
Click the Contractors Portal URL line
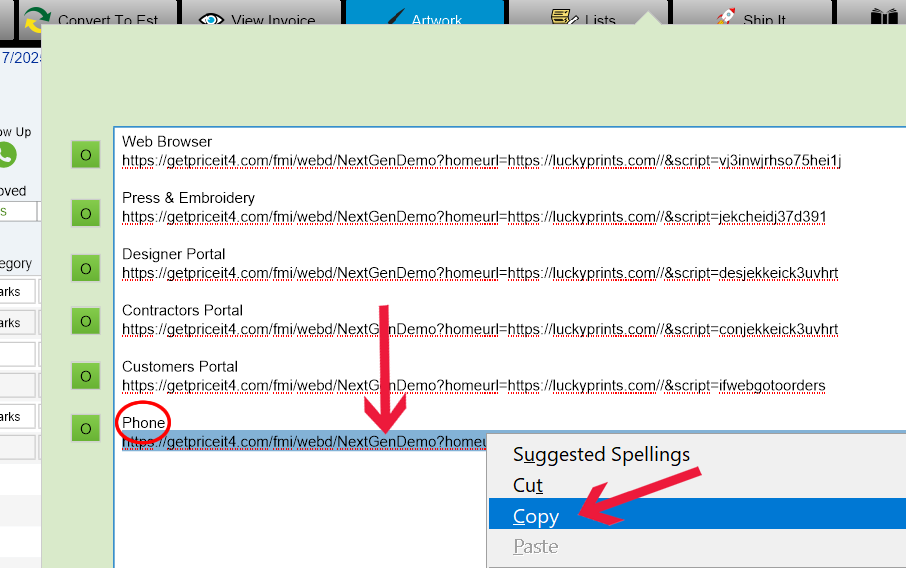pos(480,329)
